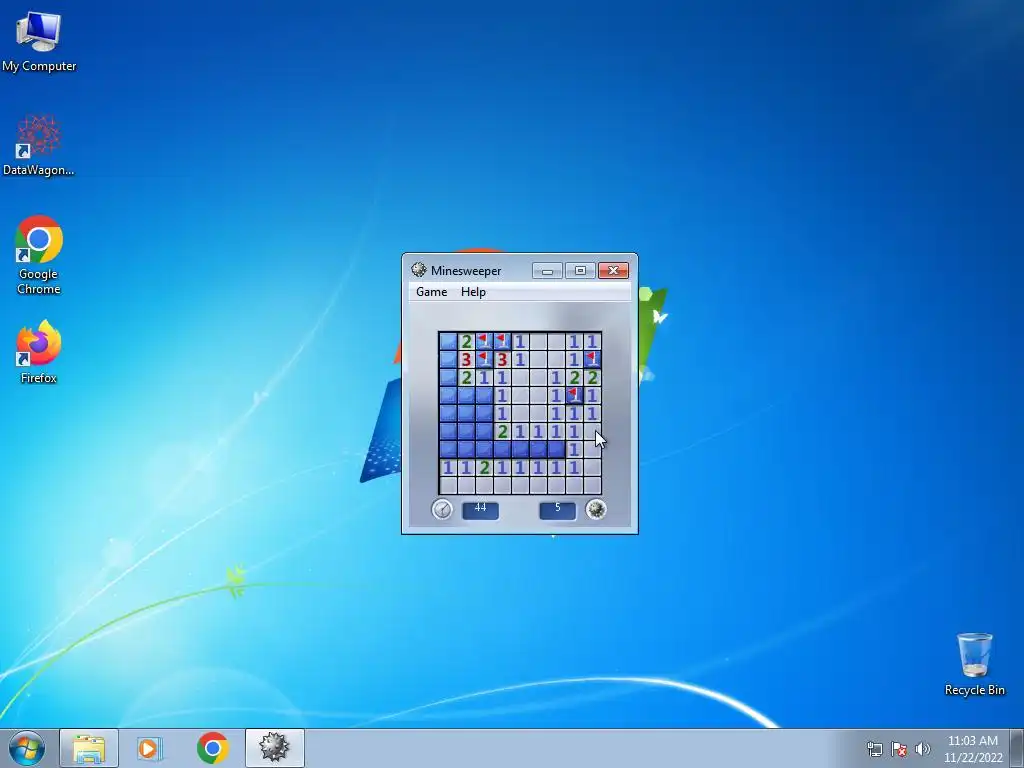Maximize the Minesweeper window
This screenshot has width=1024, height=768.
[580, 270]
